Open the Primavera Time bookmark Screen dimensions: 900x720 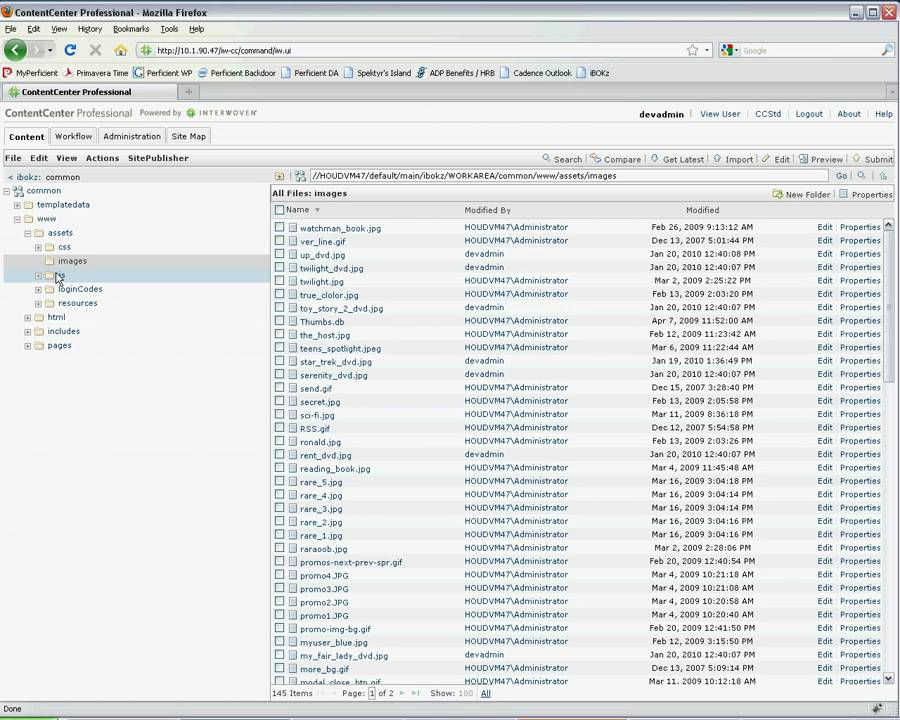96,73
